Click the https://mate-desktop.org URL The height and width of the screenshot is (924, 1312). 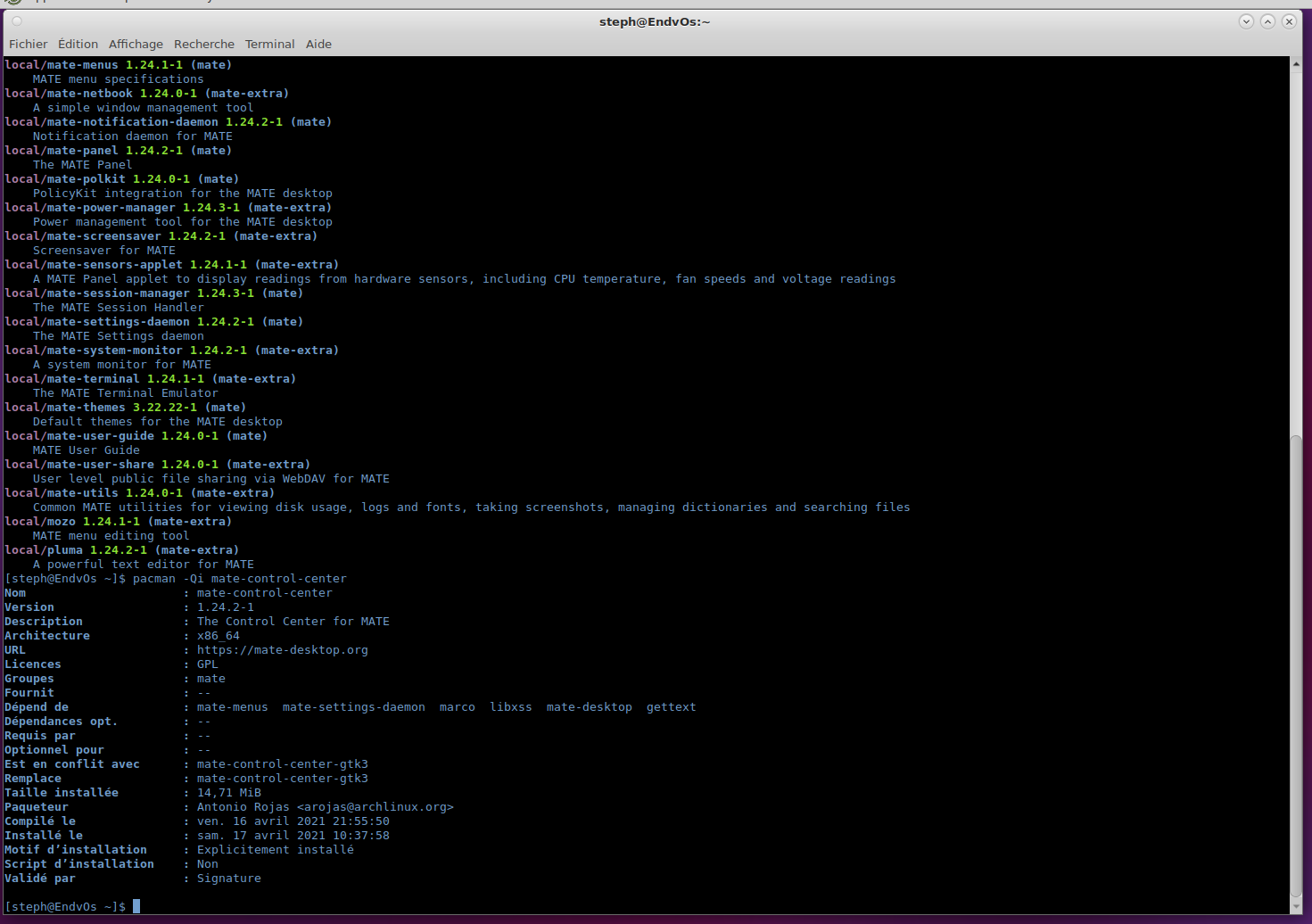pos(283,650)
